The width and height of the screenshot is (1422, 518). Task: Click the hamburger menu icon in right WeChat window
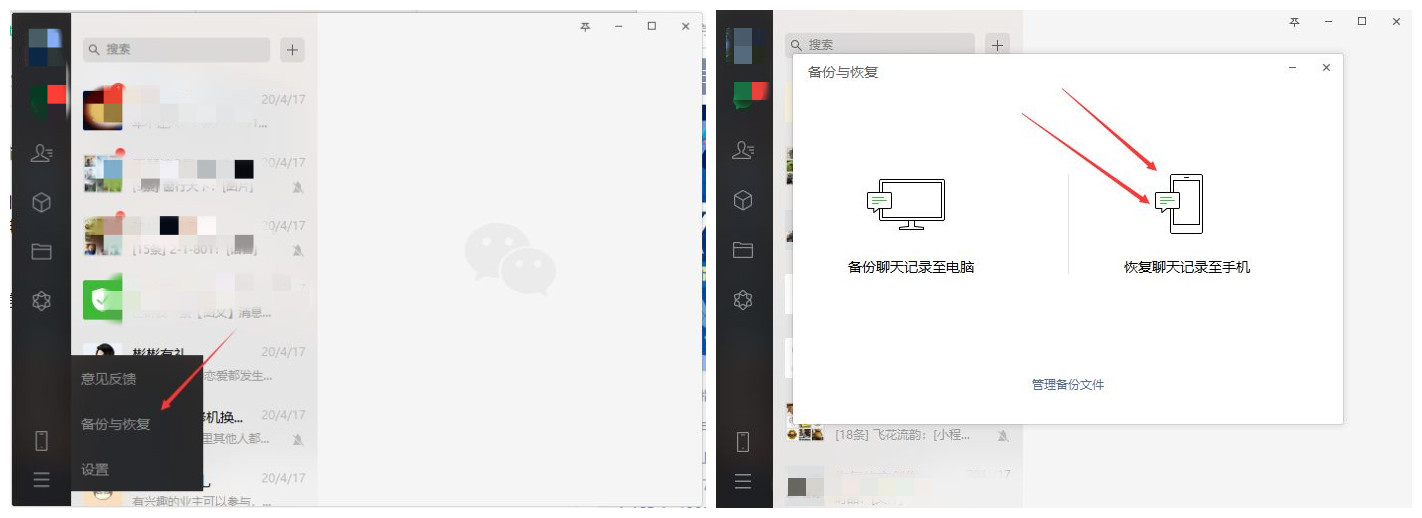(743, 481)
